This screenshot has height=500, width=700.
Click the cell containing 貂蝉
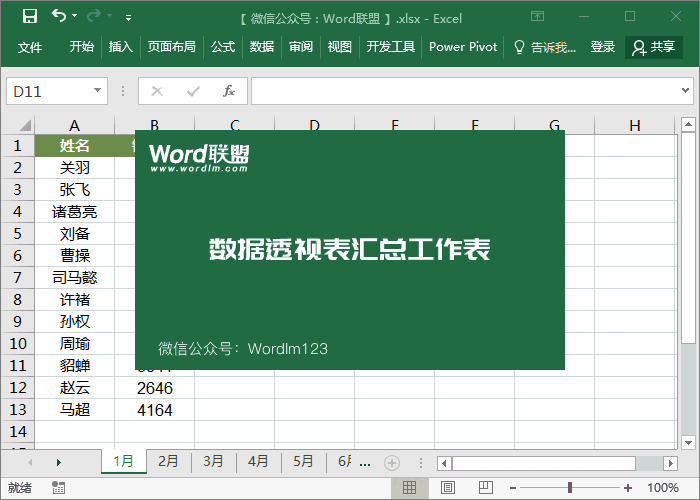pyautogui.click(x=75, y=365)
